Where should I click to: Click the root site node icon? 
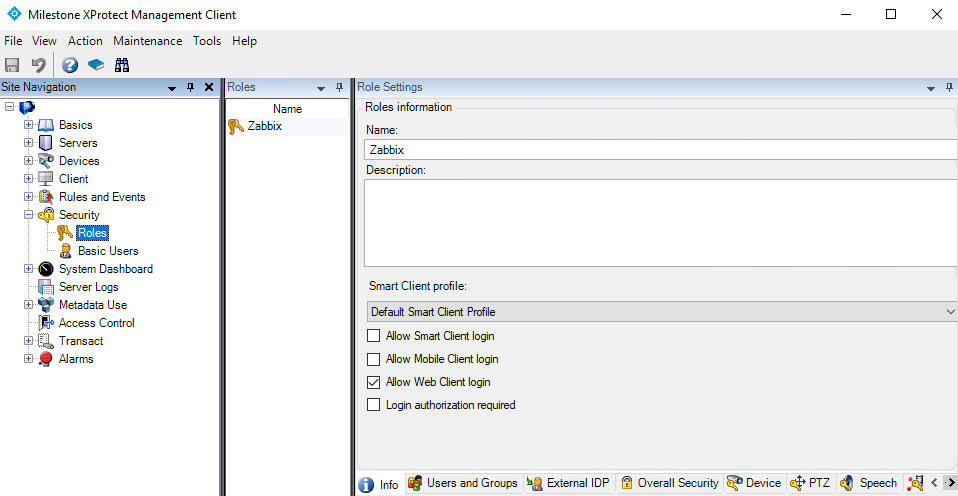[27, 108]
